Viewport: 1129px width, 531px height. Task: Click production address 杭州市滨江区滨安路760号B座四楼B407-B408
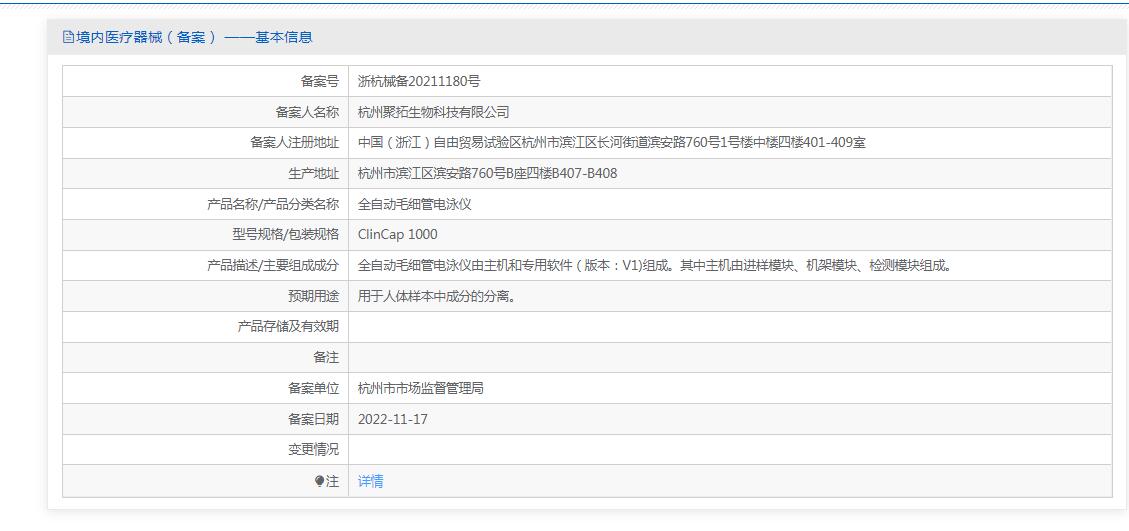pos(487,174)
